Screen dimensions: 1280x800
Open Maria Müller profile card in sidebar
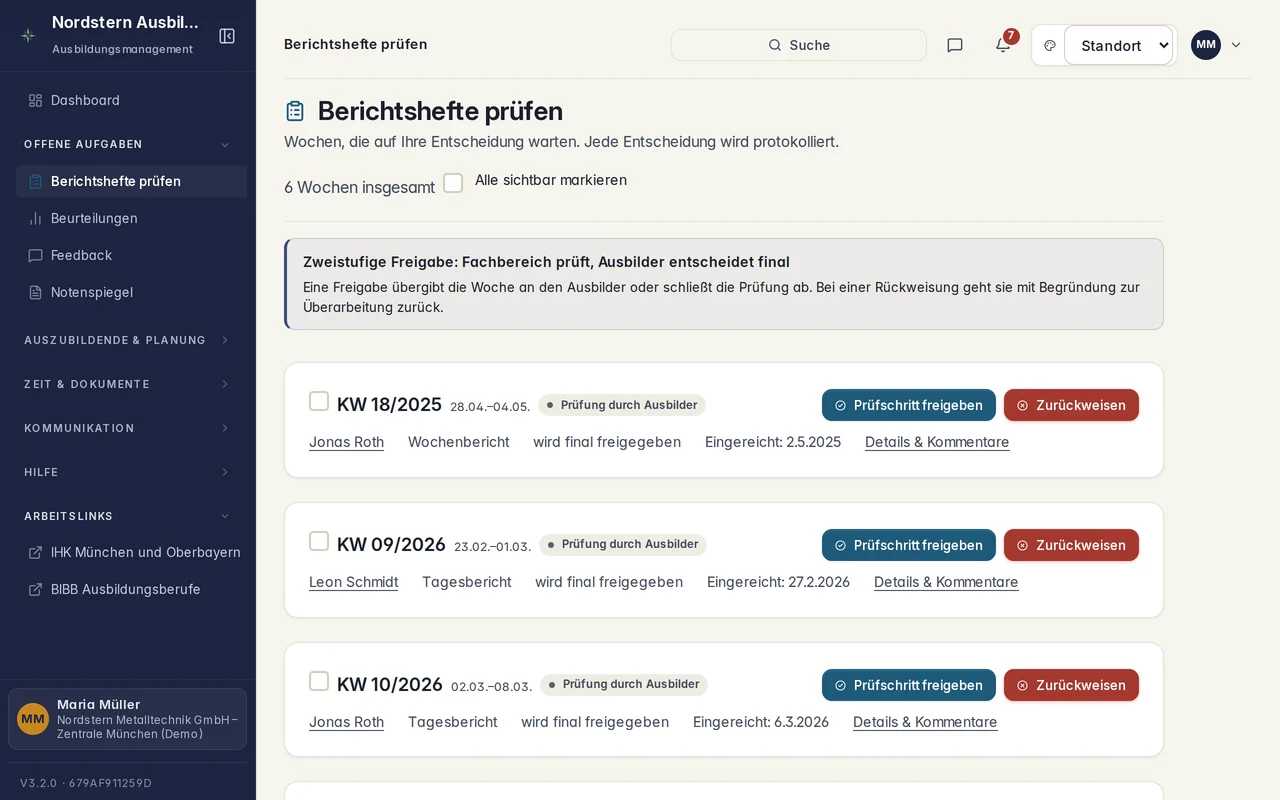point(127,719)
